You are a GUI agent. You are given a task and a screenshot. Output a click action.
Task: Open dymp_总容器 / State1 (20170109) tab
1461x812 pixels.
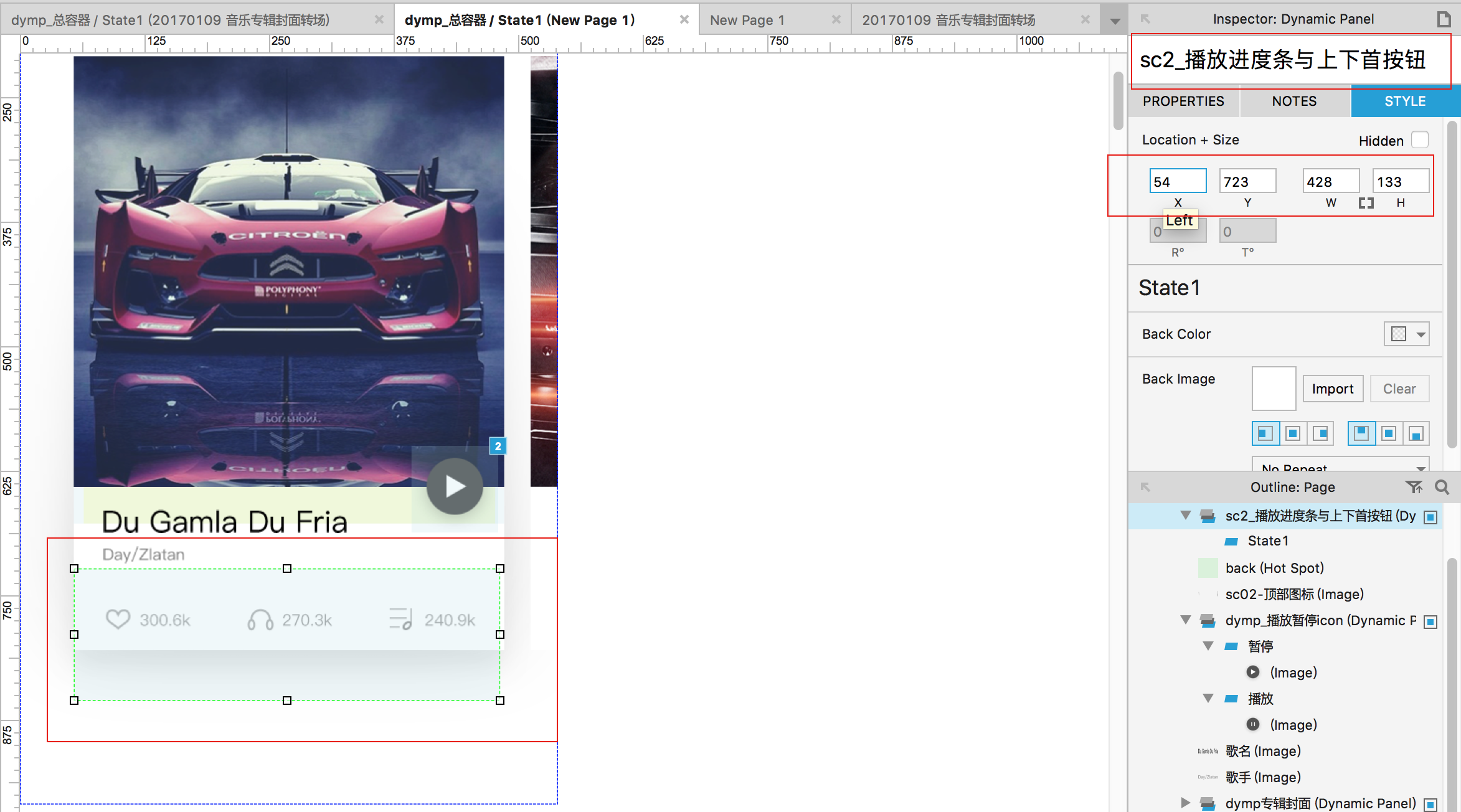170,21
